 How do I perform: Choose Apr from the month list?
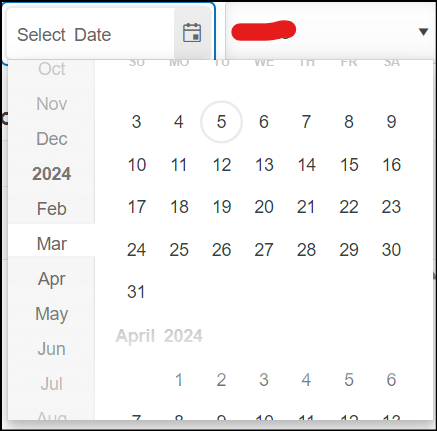pyautogui.click(x=52, y=279)
